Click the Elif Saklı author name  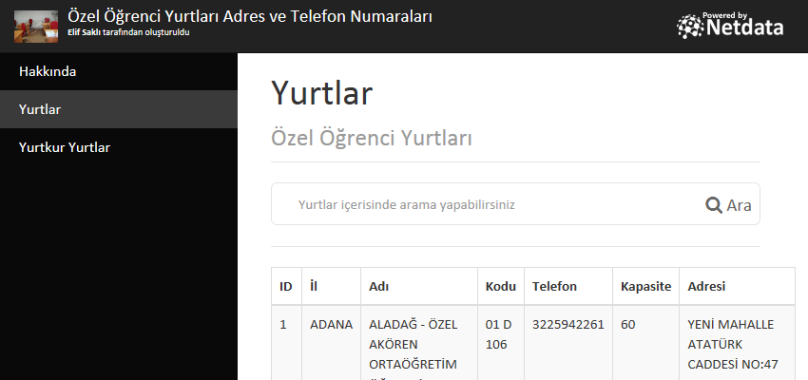84,32
